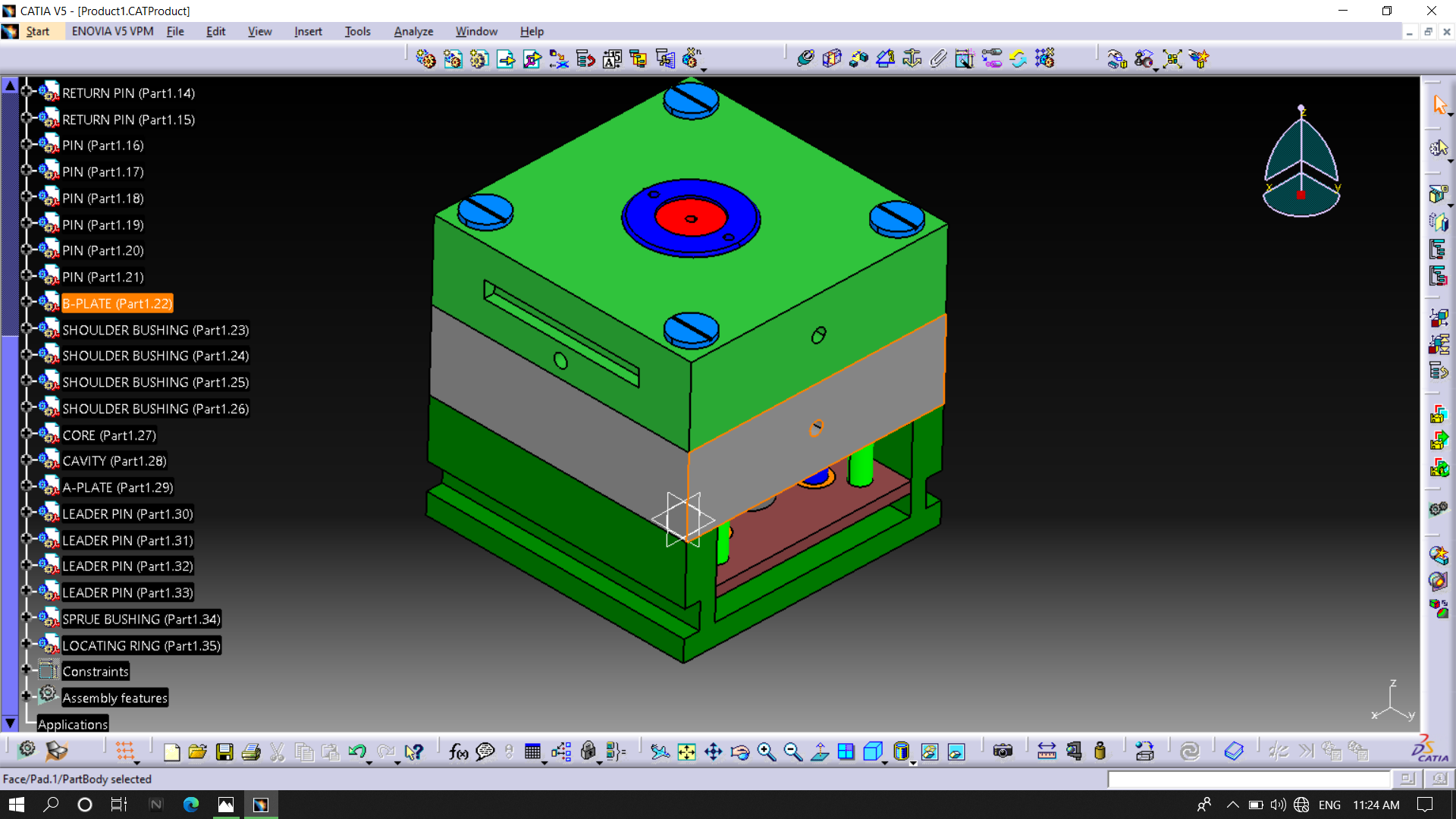The width and height of the screenshot is (1456, 819).
Task: Open the Insert menu
Action: (x=308, y=31)
